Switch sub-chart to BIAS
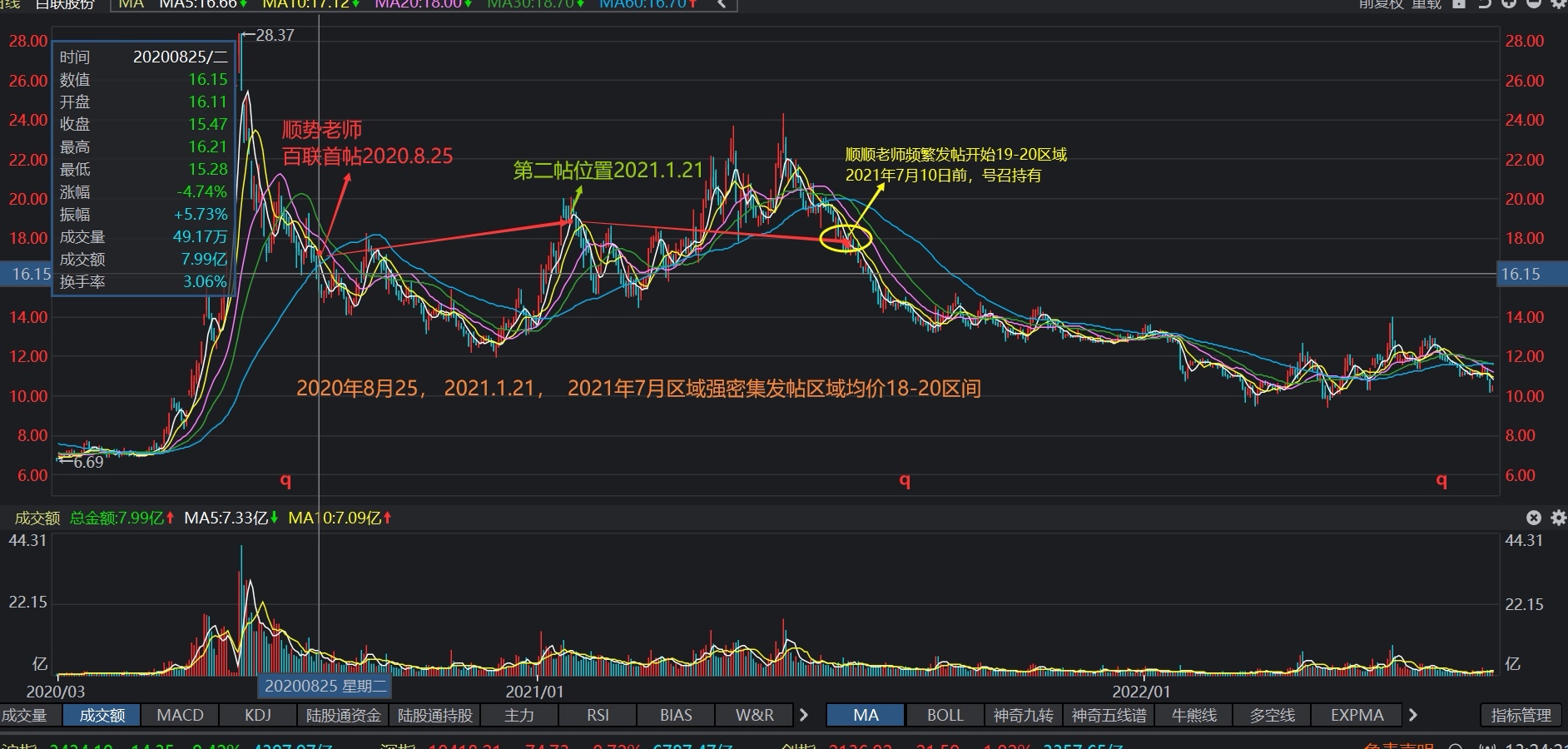1568x749 pixels. 676,715
